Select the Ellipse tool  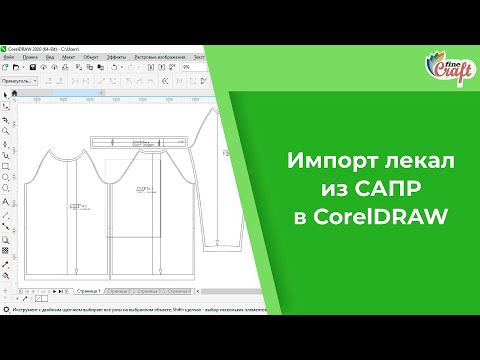[x=6, y=177]
